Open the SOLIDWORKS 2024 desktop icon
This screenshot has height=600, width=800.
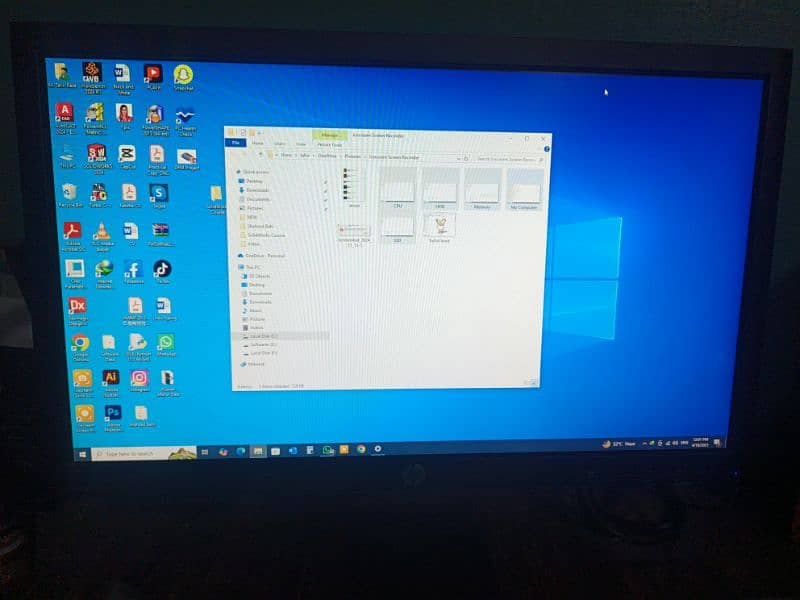point(96,159)
